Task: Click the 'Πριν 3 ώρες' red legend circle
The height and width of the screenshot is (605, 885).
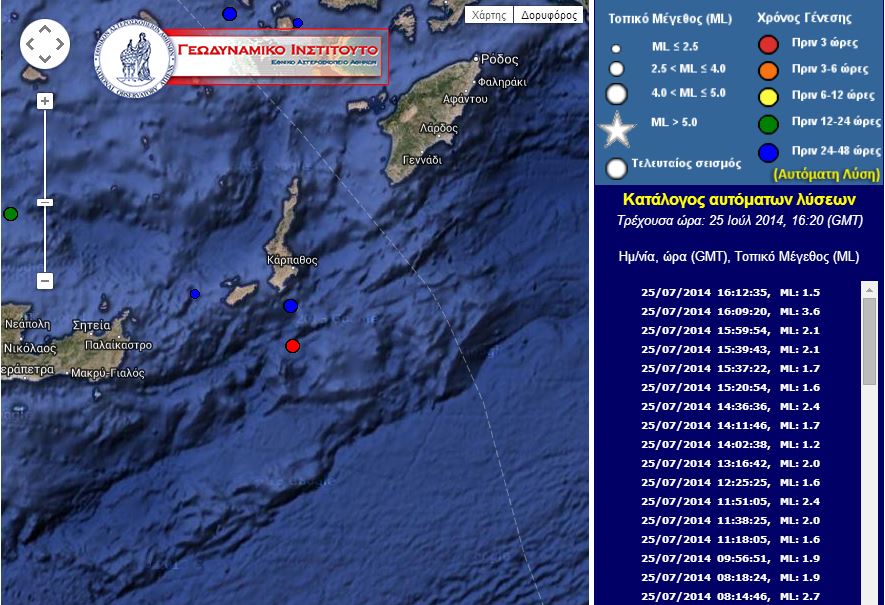Action: (x=769, y=43)
